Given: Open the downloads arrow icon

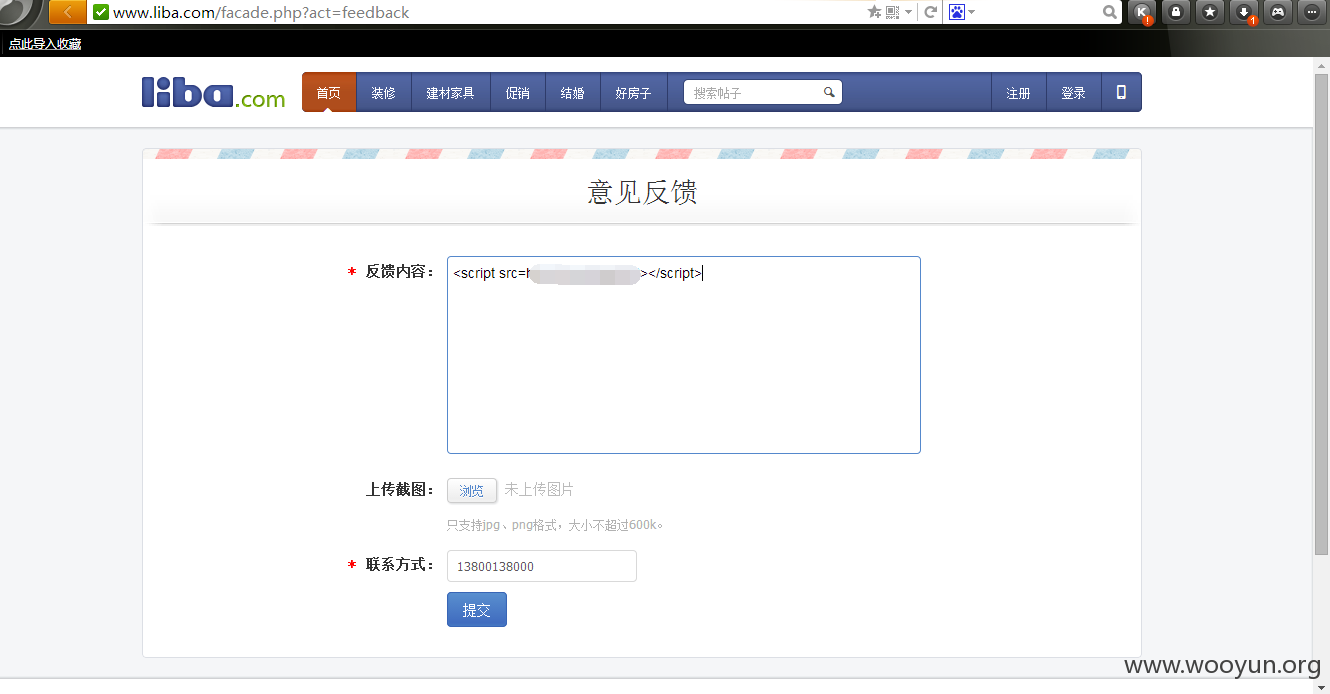Looking at the screenshot, I should point(1243,12).
